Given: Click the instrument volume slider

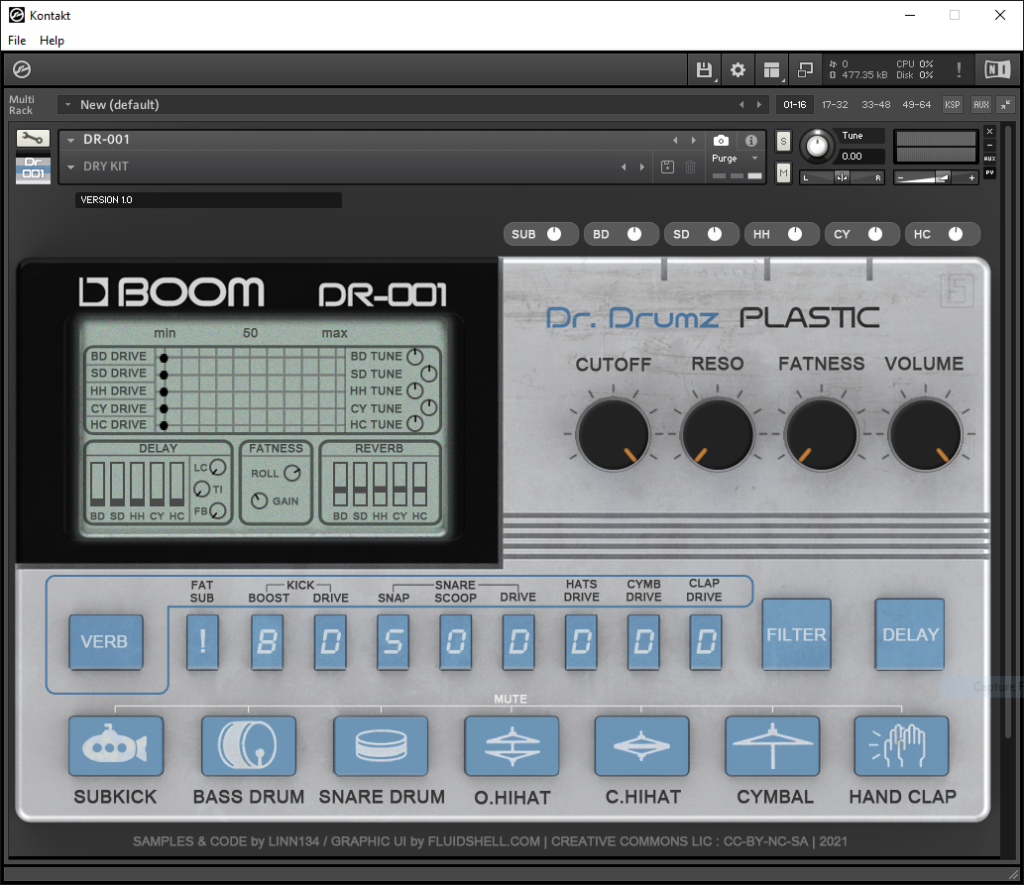Looking at the screenshot, I should [x=935, y=177].
